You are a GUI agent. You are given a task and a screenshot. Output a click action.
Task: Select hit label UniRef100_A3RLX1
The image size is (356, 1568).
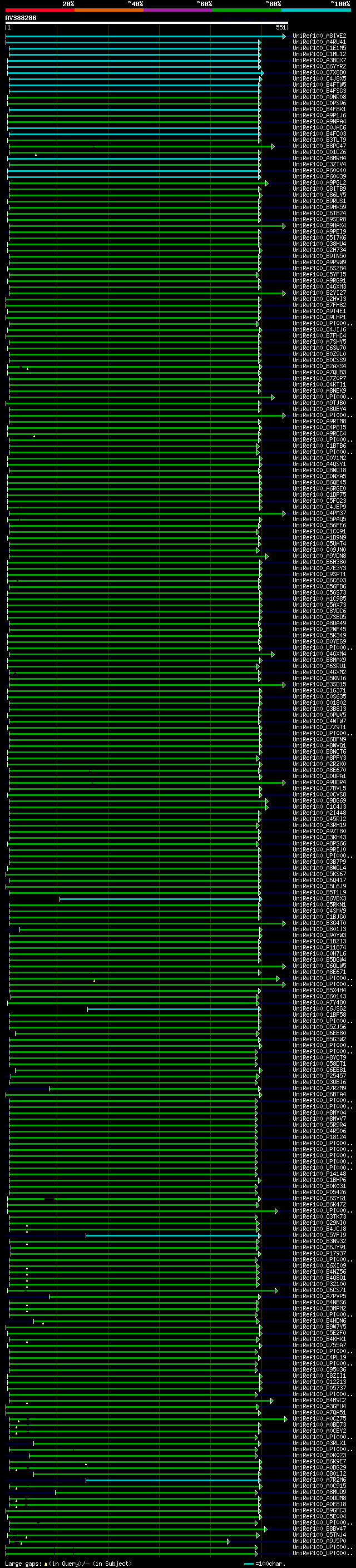(x=319, y=1443)
